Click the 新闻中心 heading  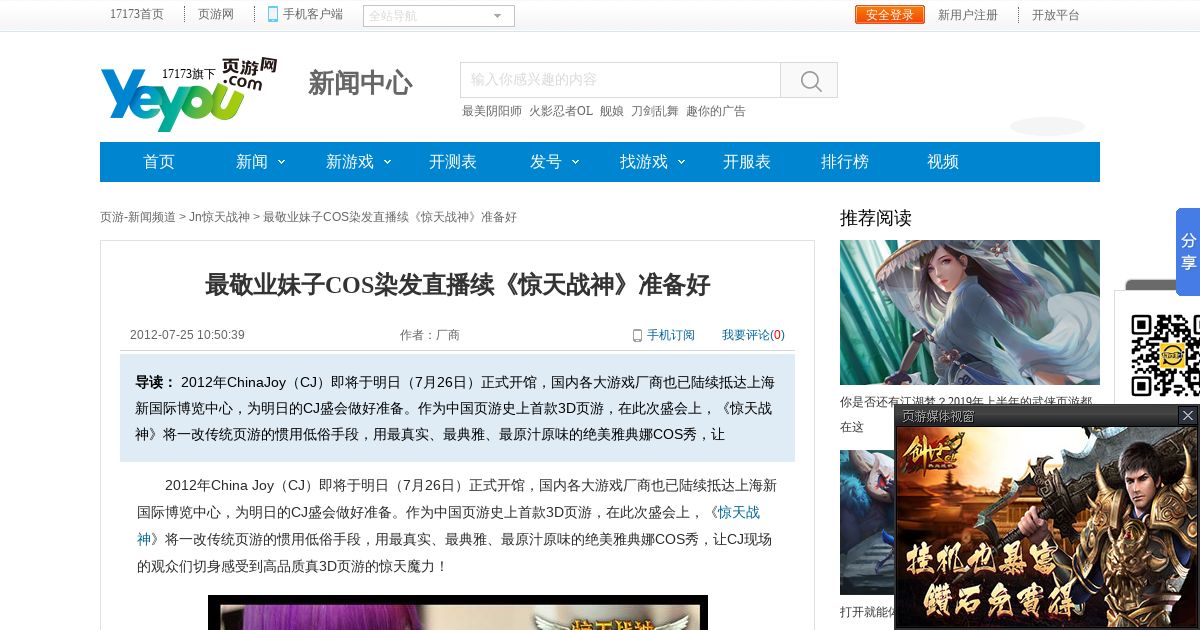point(360,83)
